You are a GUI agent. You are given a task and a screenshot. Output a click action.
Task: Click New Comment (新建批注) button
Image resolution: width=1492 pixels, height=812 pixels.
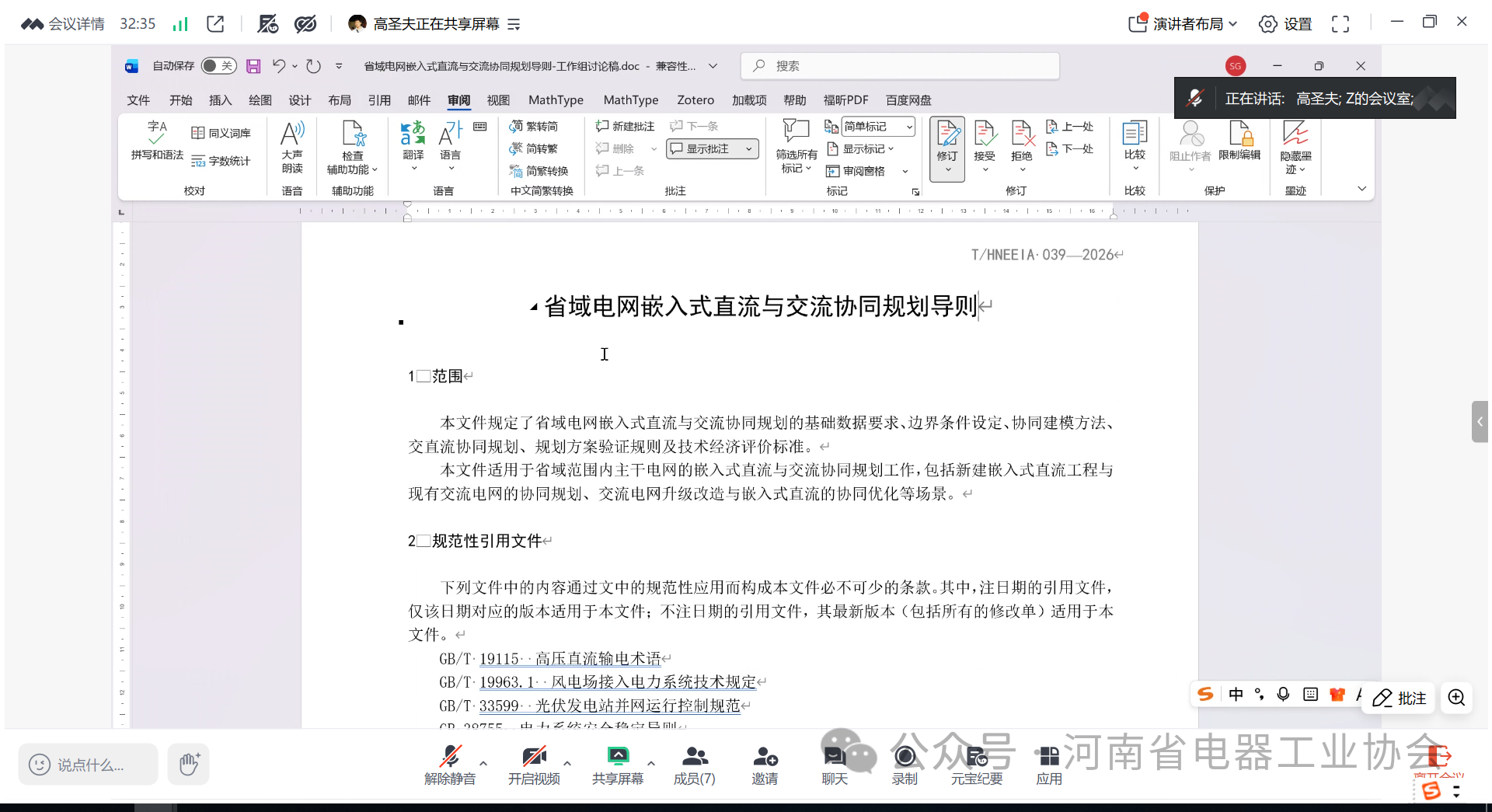coord(626,126)
